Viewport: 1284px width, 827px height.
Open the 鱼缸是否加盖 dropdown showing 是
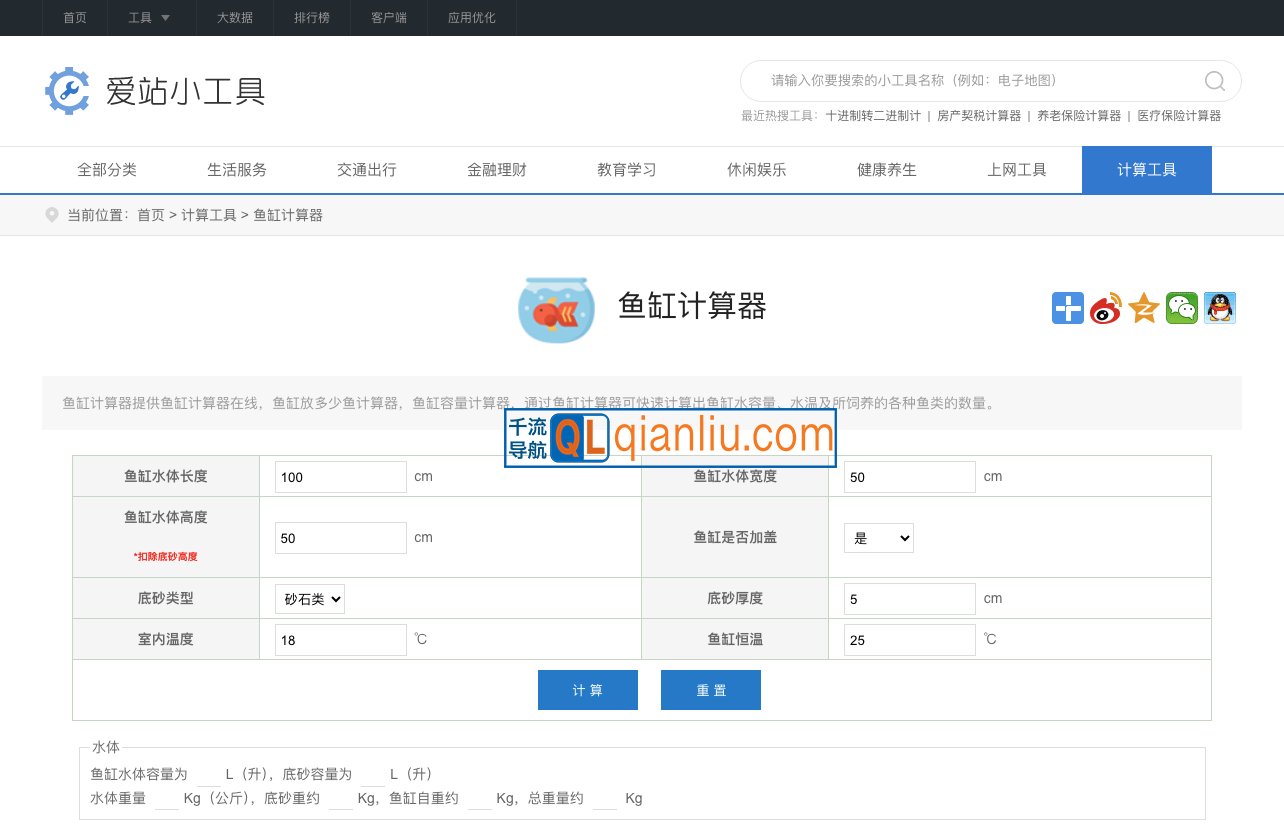(878, 537)
